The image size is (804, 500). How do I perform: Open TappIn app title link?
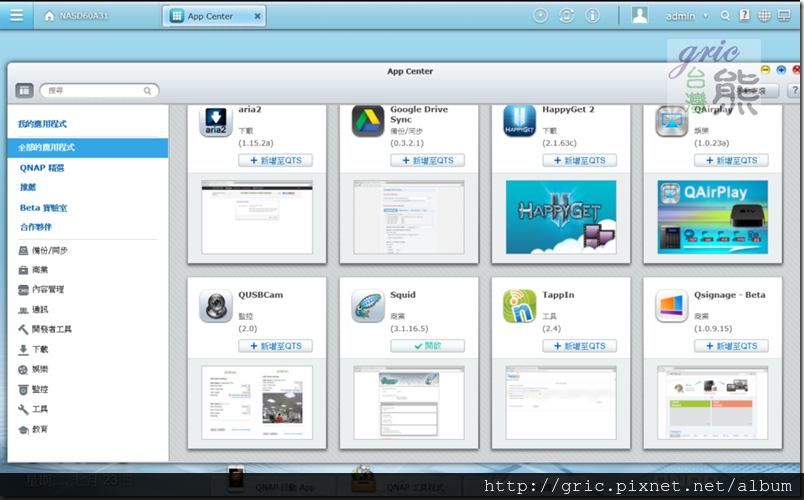(558, 295)
